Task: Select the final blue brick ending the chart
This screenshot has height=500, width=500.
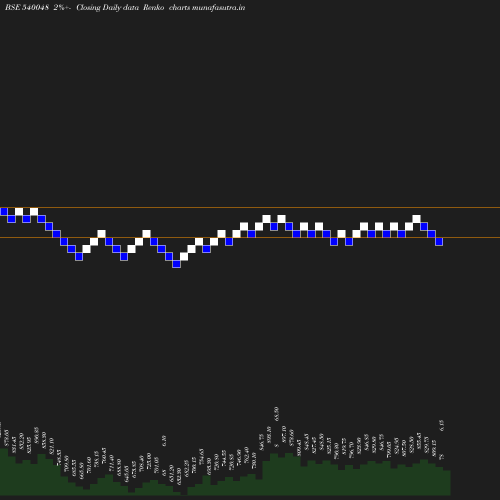Action: pos(439,242)
